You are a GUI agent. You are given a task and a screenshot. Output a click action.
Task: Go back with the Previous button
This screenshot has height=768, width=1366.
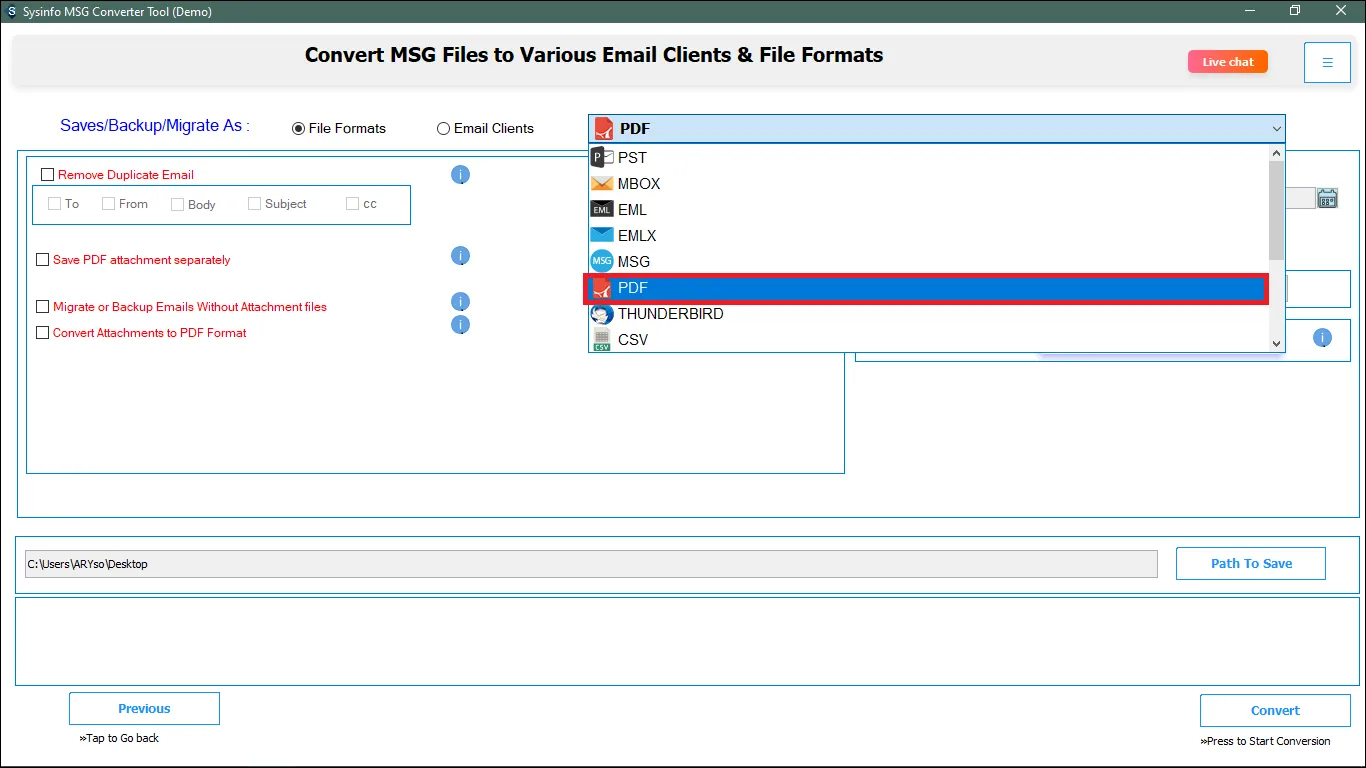point(144,709)
